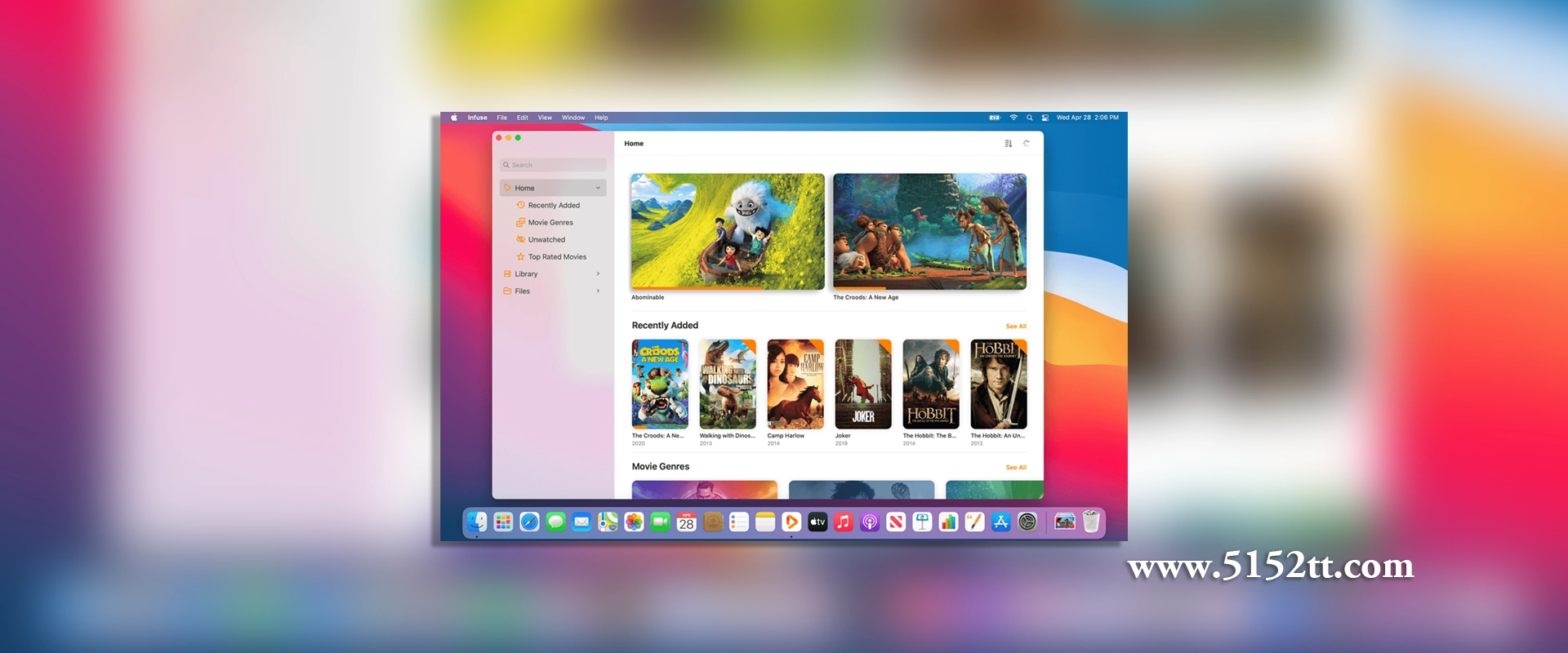Click See All next to Movie Genres

1016,467
